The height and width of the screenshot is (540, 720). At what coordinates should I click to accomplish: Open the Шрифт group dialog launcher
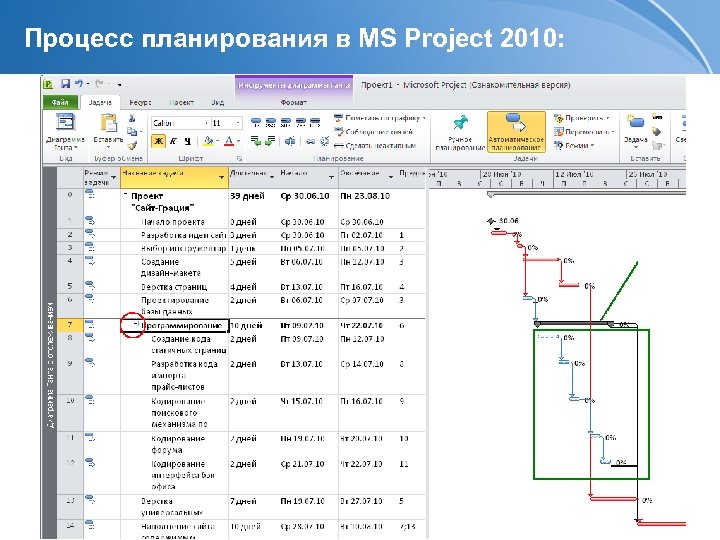239,158
